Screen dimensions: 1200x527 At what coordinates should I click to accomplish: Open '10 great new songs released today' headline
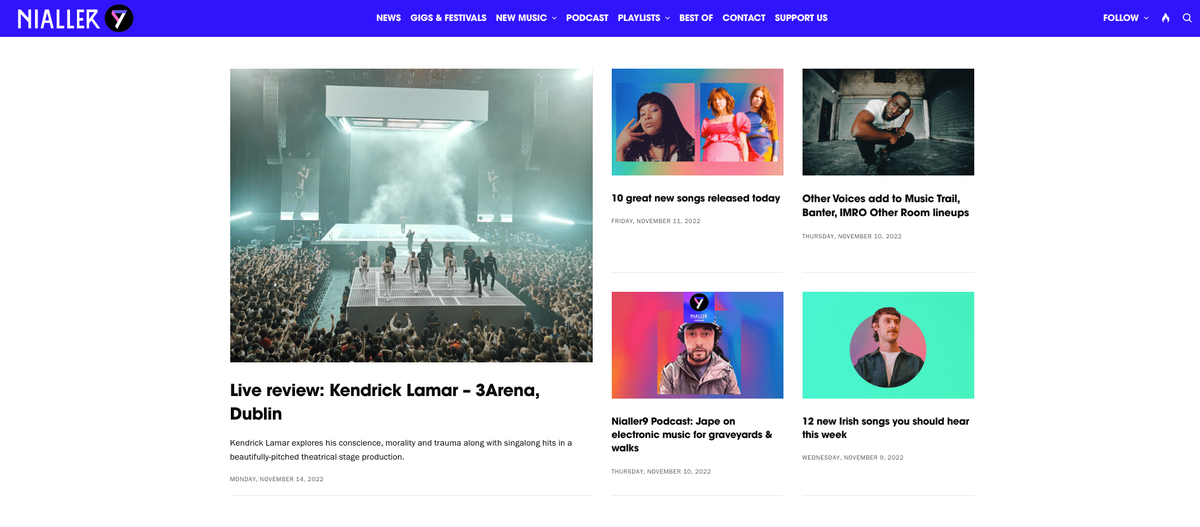pos(696,198)
